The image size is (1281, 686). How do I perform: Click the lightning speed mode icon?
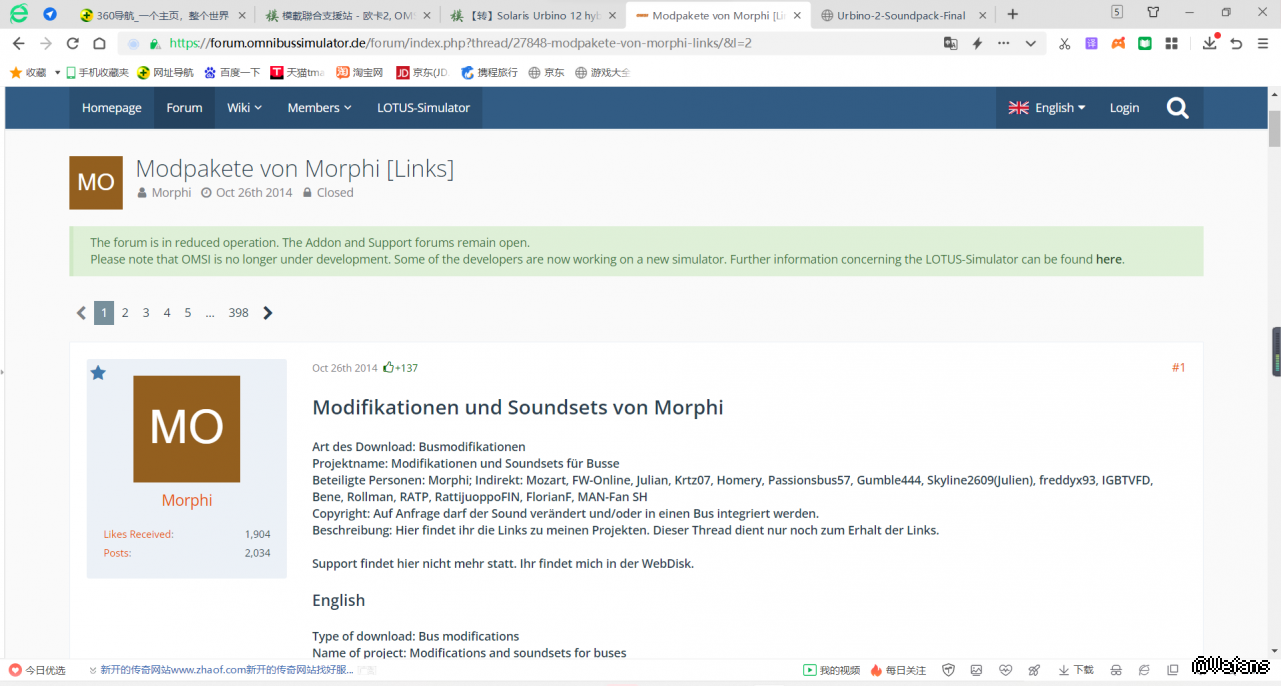tap(977, 43)
